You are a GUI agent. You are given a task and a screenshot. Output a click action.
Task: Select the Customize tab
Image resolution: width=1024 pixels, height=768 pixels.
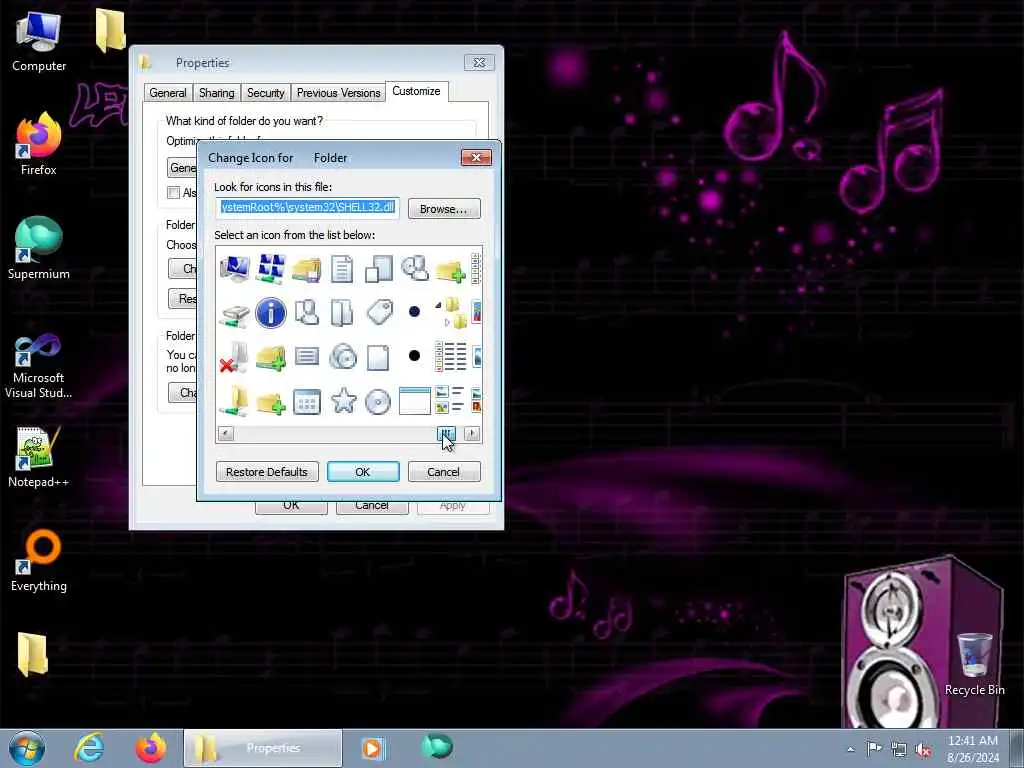click(x=416, y=91)
